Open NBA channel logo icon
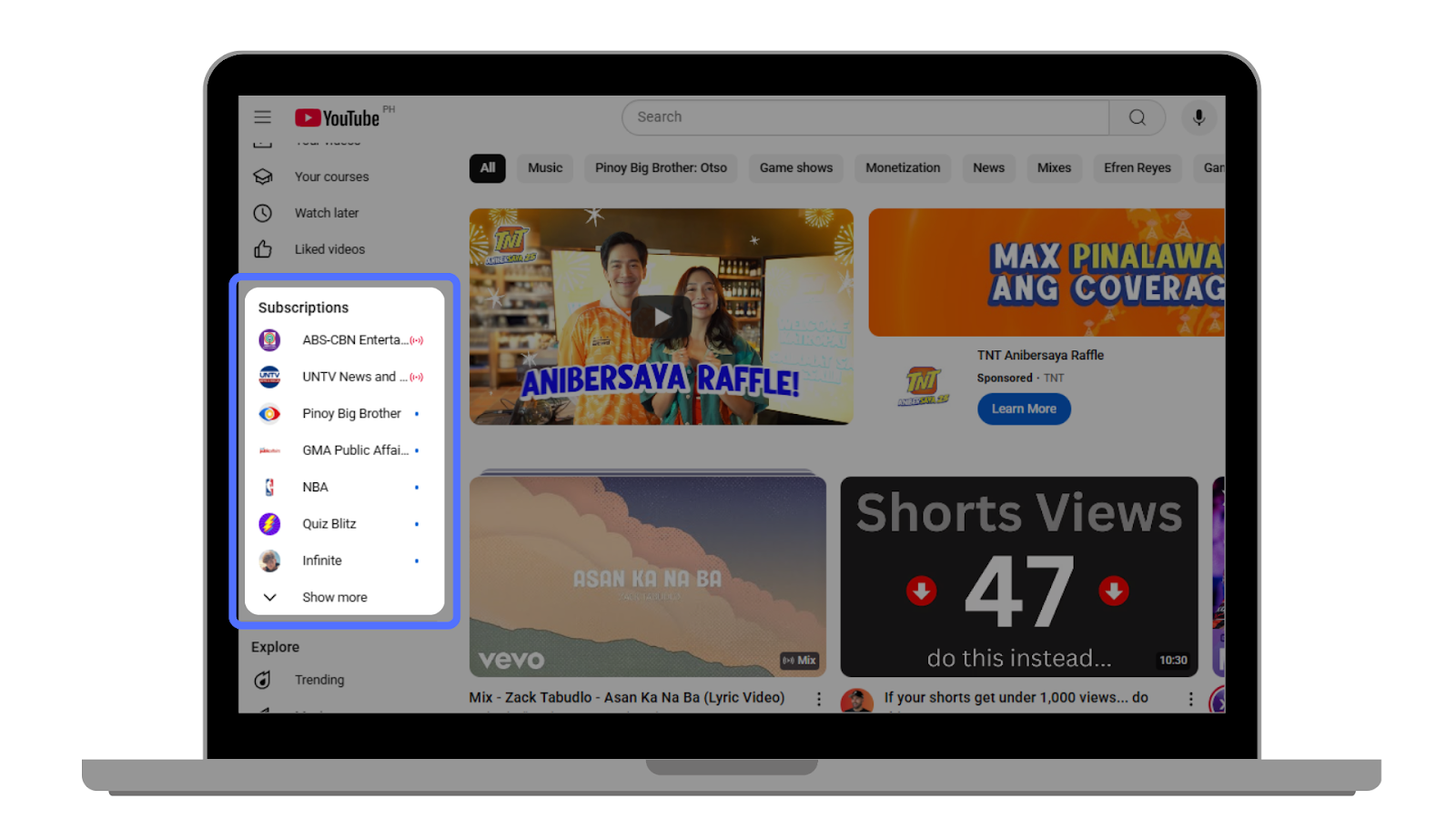Image resolution: width=1456 pixels, height=819 pixels. 269,487
